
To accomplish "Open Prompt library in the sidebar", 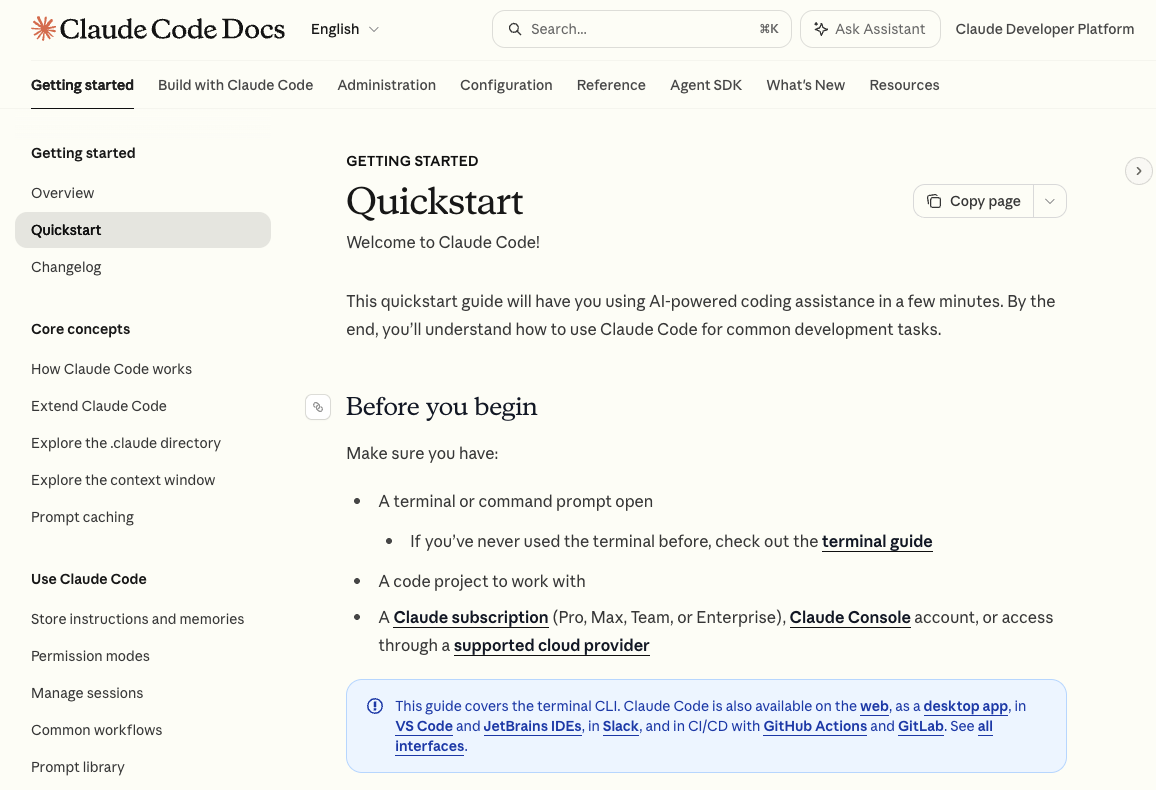I will [x=77, y=766].
